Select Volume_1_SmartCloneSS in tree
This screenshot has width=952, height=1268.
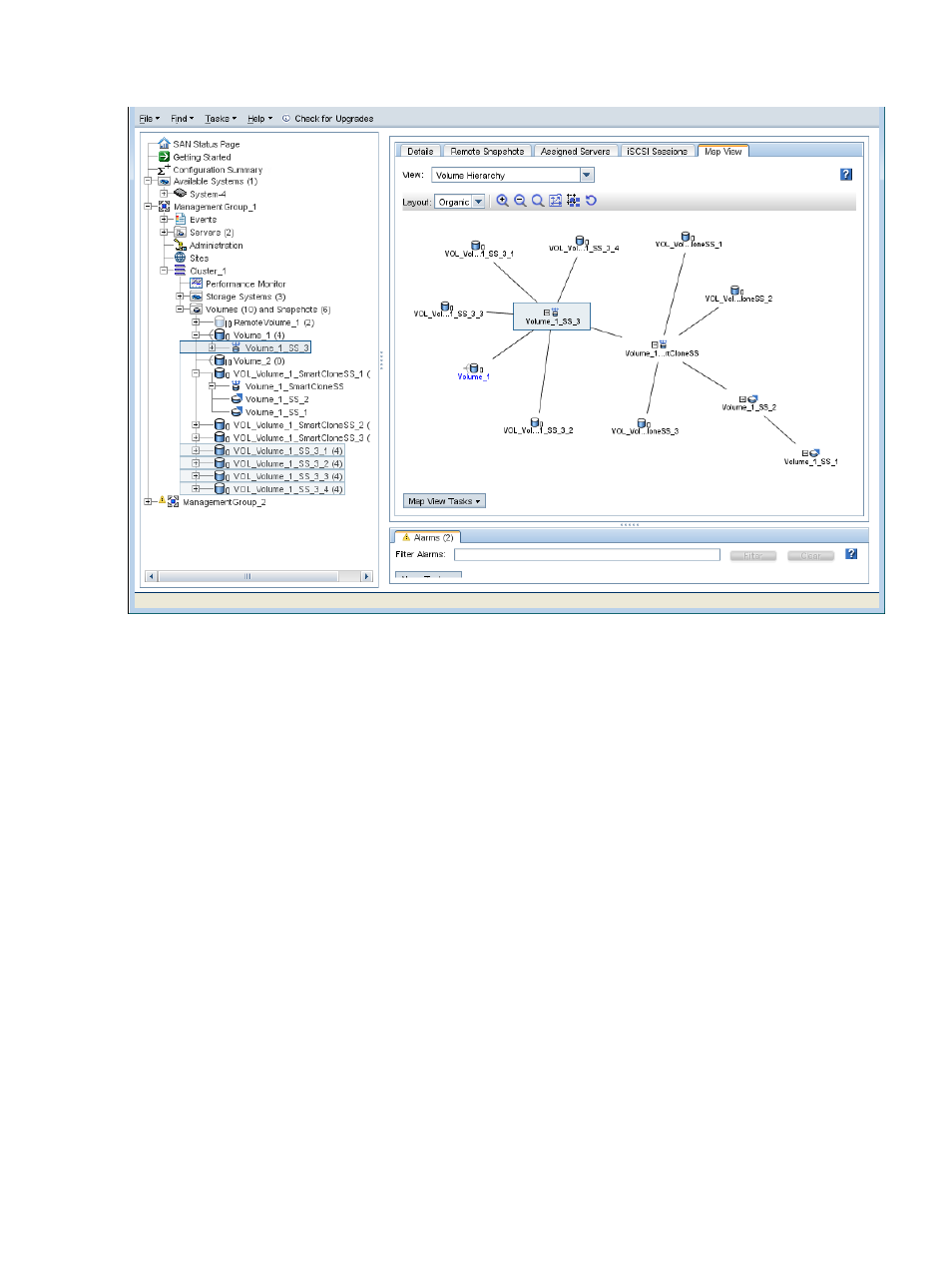294,386
